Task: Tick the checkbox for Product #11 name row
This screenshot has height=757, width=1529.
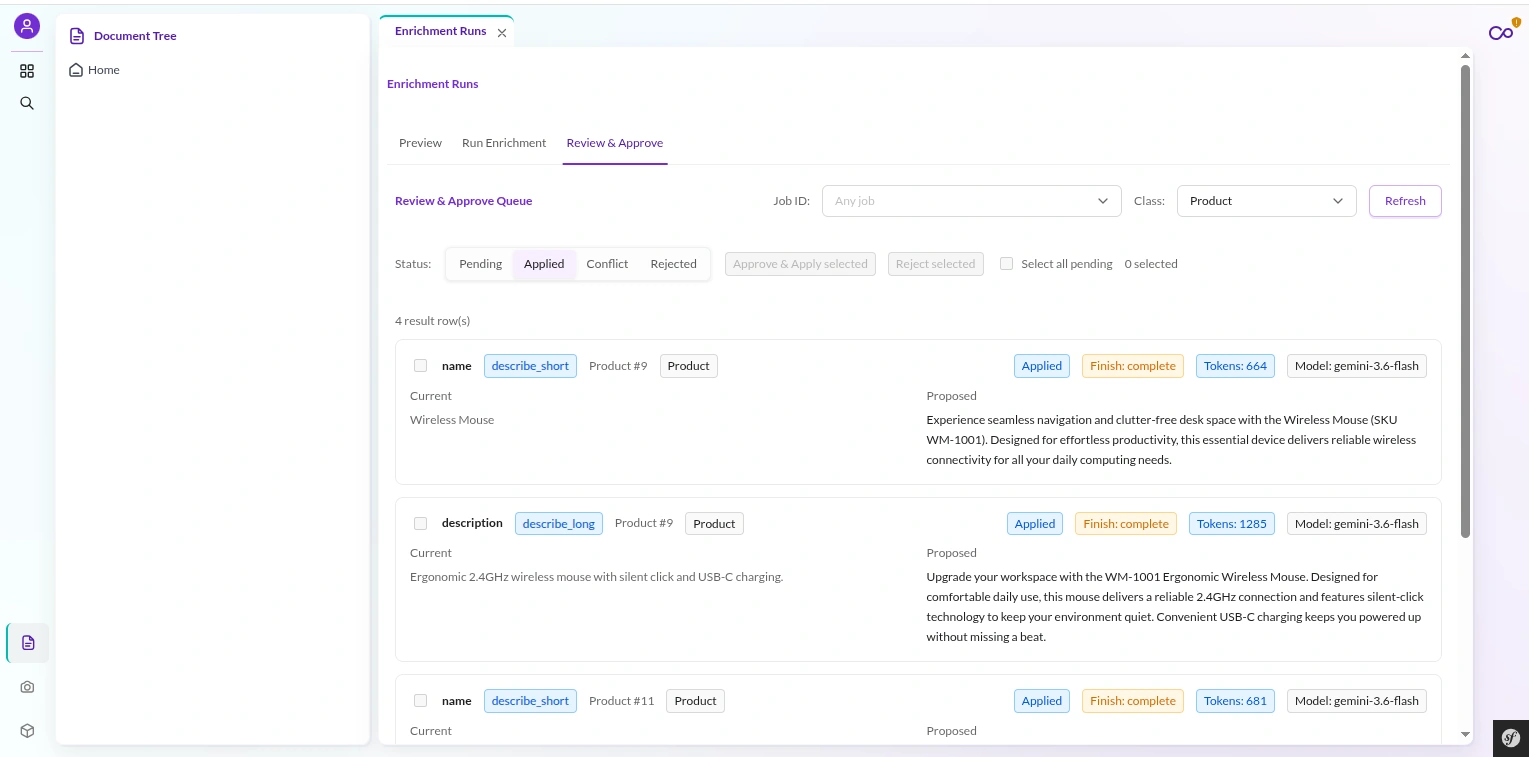Action: [420, 701]
